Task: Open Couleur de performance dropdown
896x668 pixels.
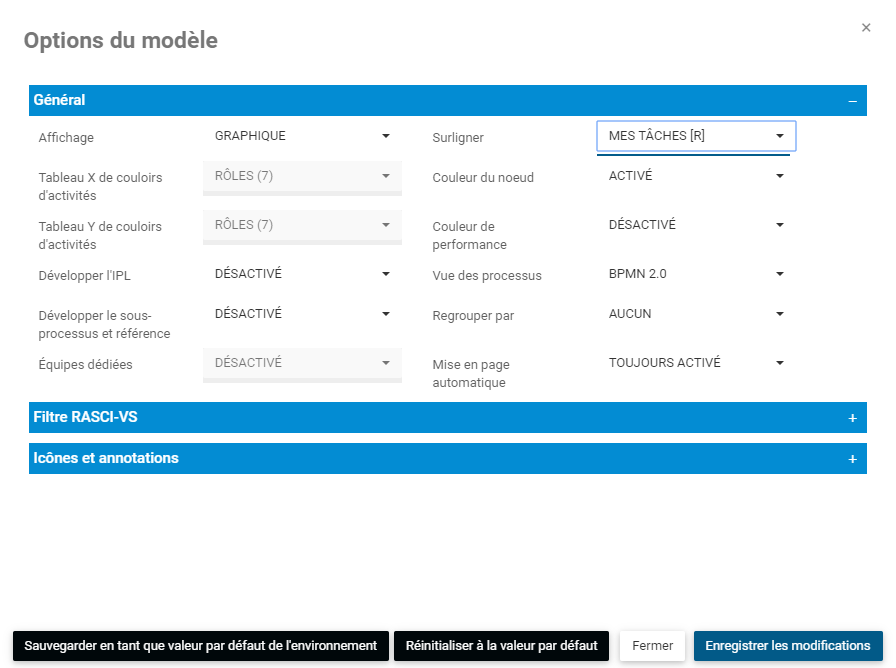Action: (696, 226)
